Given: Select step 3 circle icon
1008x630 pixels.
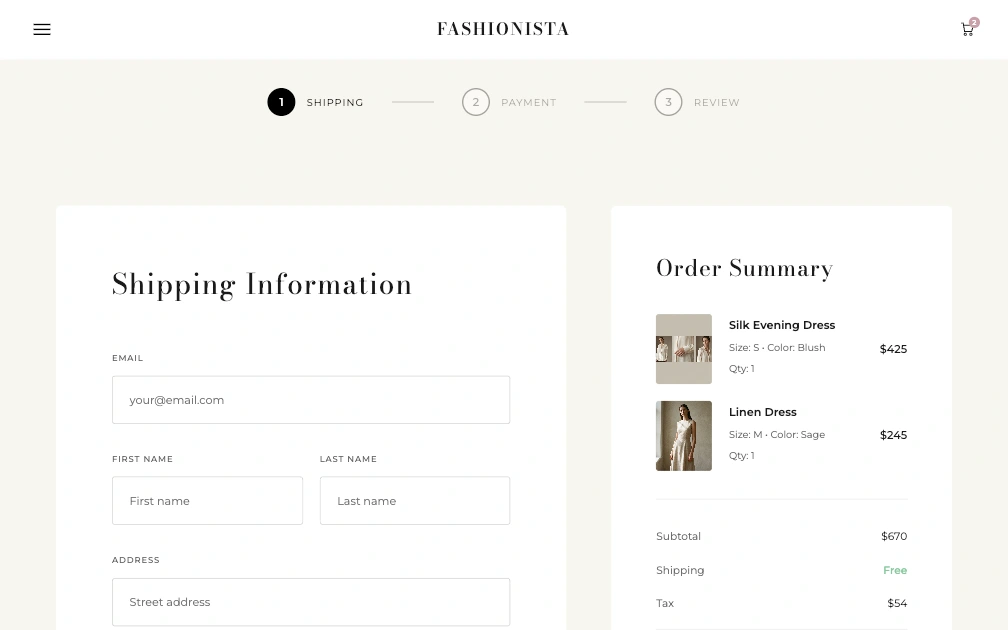Looking at the screenshot, I should (x=668, y=102).
